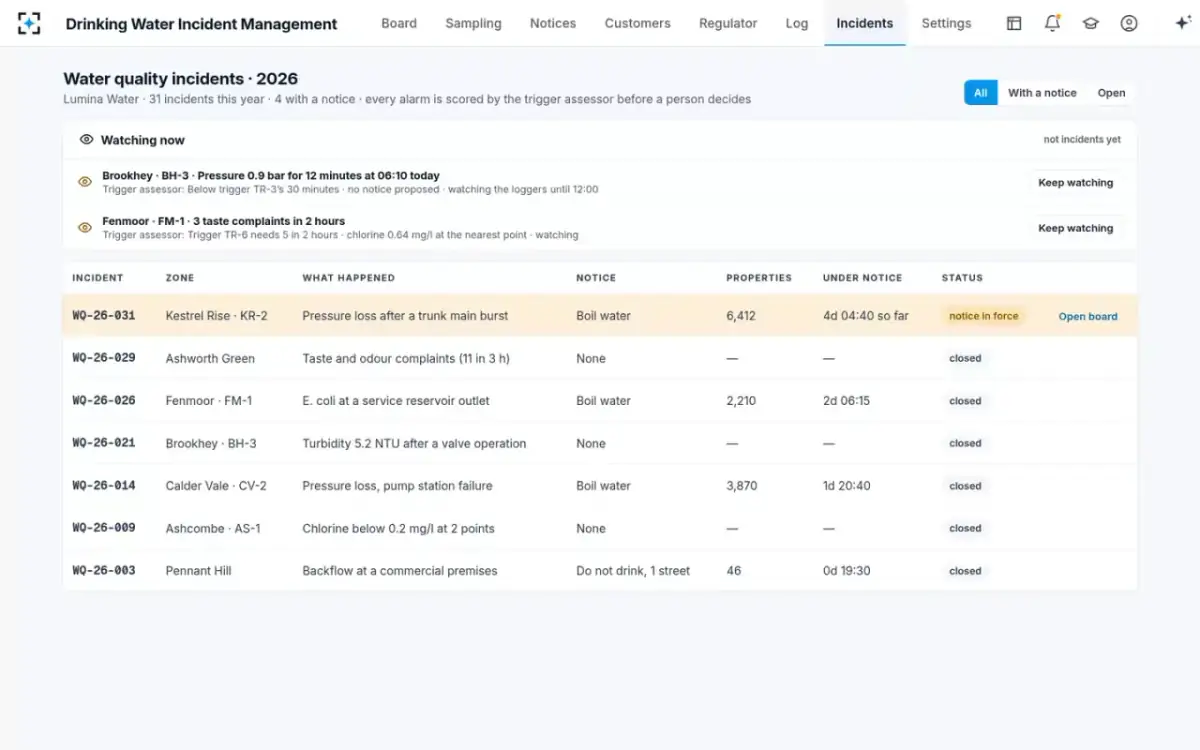Viewport: 1200px width, 750px height.
Task: Click the eye icon beside Watching now
Action: (87, 140)
